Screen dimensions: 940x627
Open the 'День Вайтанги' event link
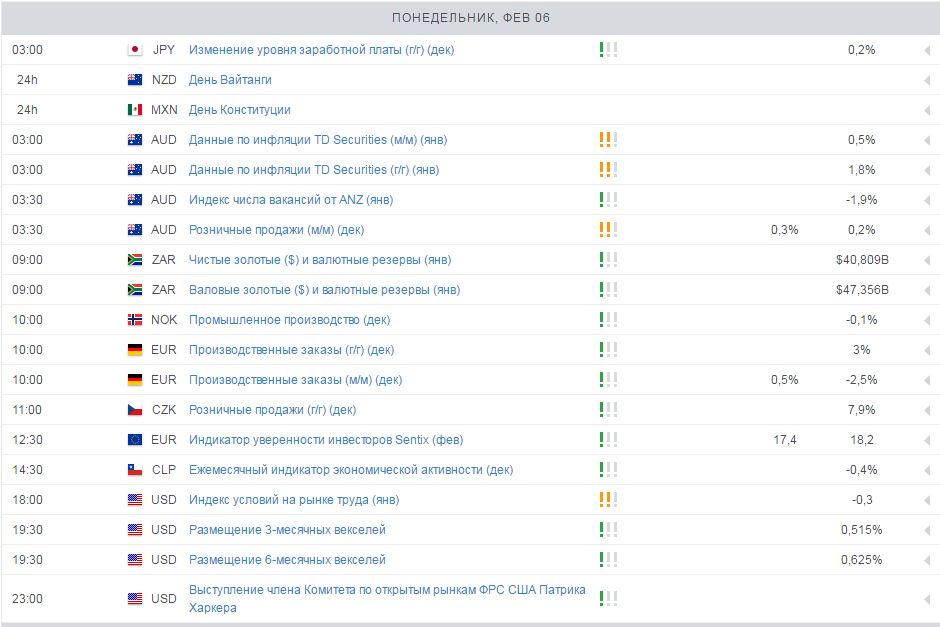pyautogui.click(x=230, y=80)
